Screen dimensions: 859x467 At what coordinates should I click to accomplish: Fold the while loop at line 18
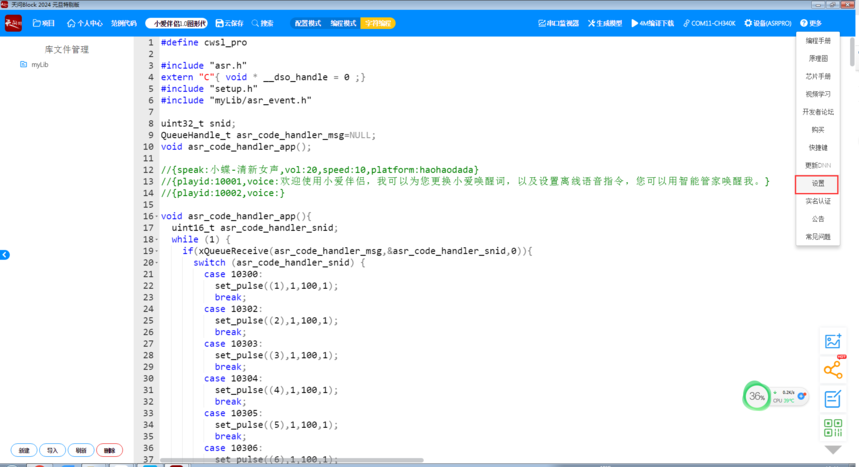tap(157, 240)
